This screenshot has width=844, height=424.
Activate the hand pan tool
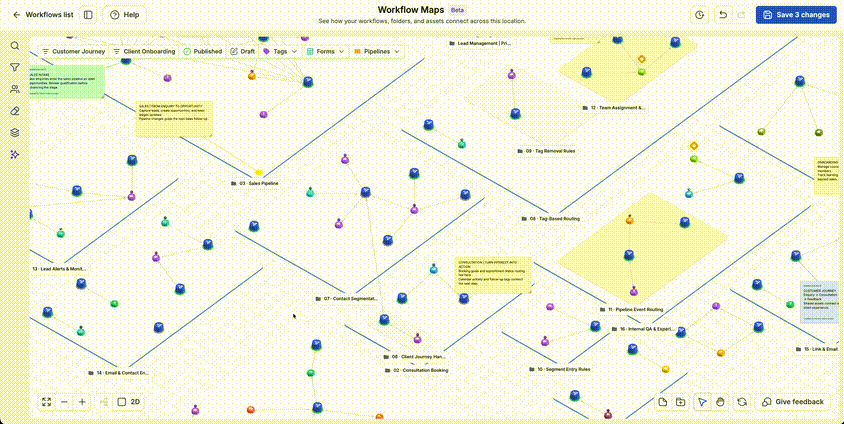click(x=720, y=402)
